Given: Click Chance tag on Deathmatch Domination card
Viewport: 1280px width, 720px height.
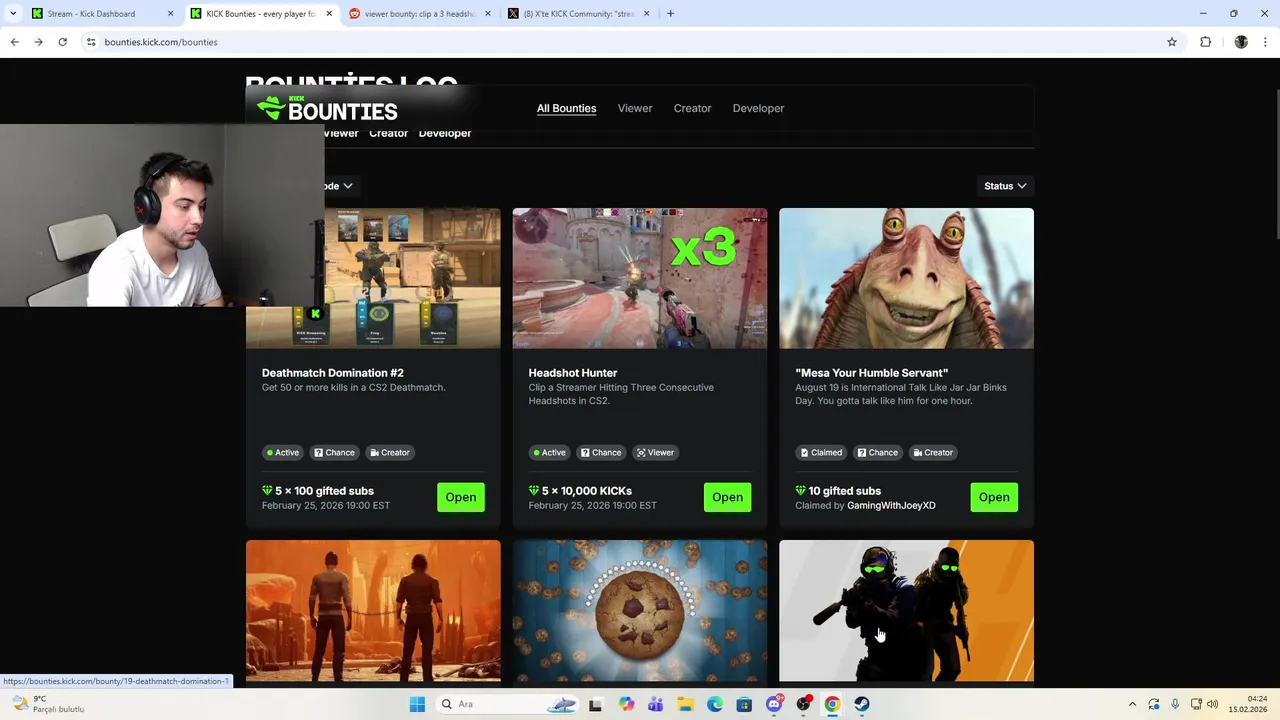Looking at the screenshot, I should click(x=334, y=452).
